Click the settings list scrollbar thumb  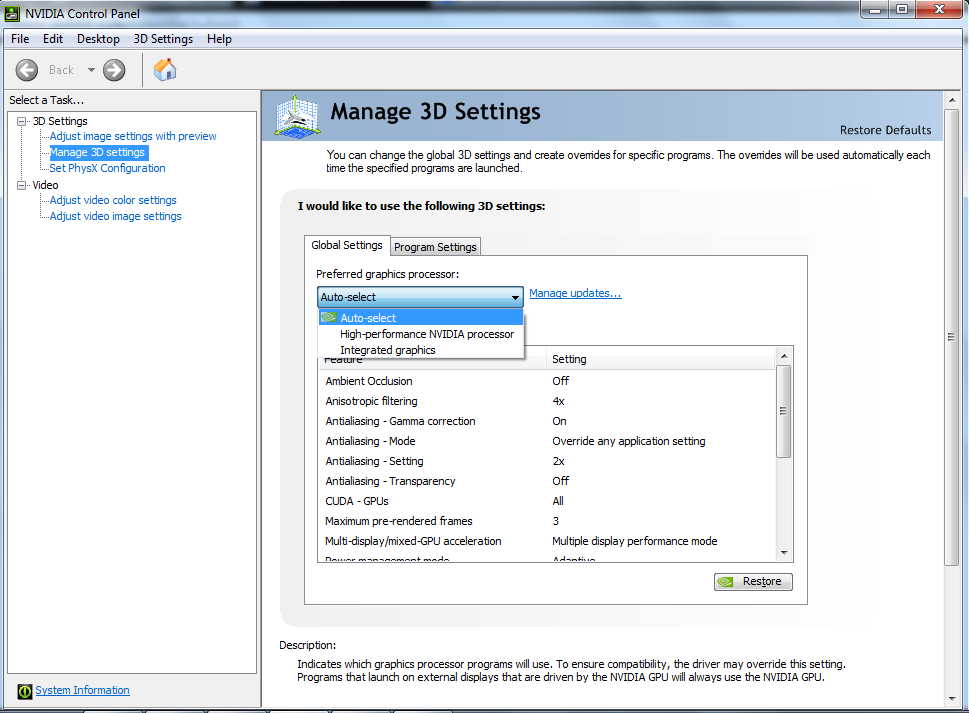click(x=784, y=411)
